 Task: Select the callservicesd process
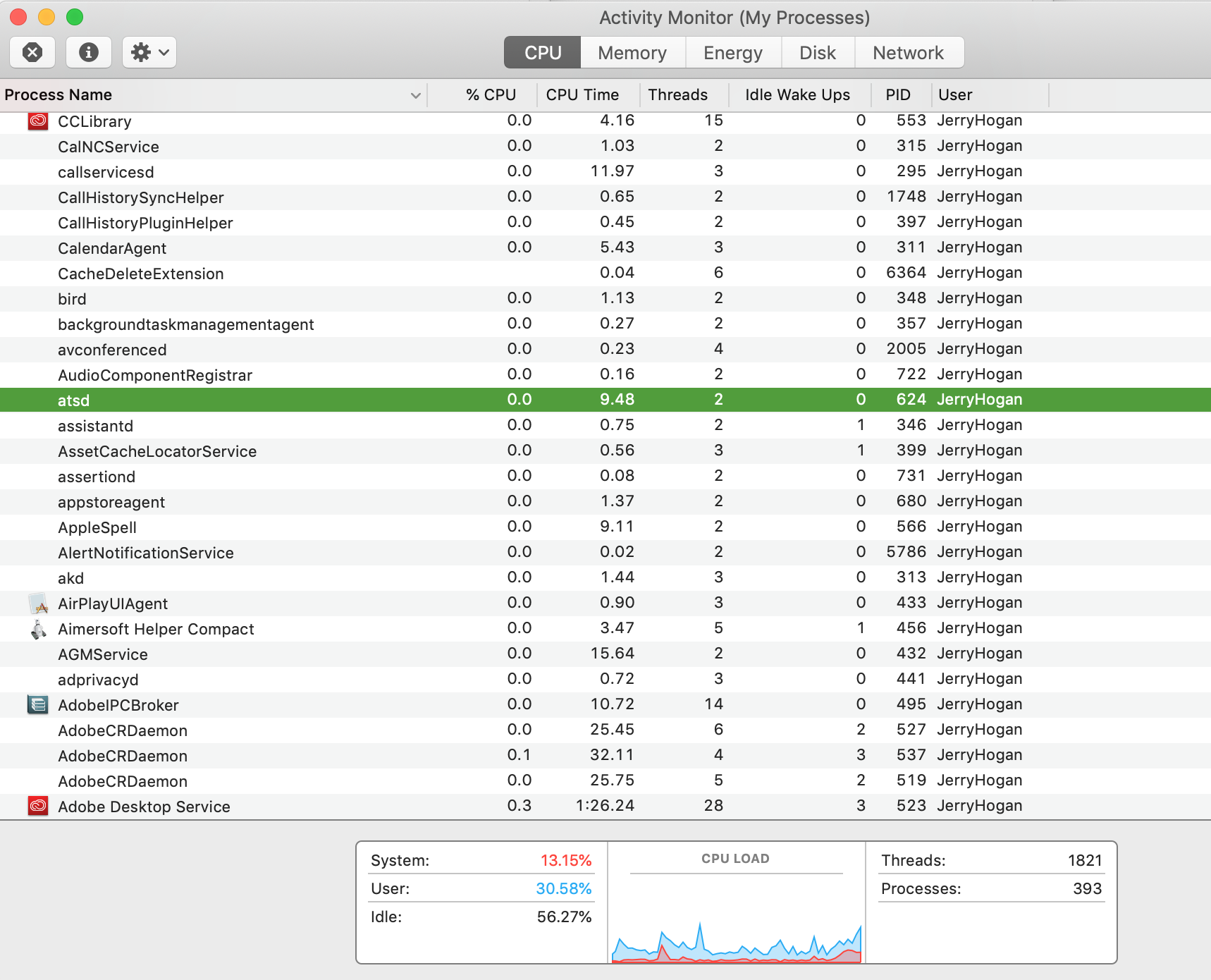pos(605,172)
